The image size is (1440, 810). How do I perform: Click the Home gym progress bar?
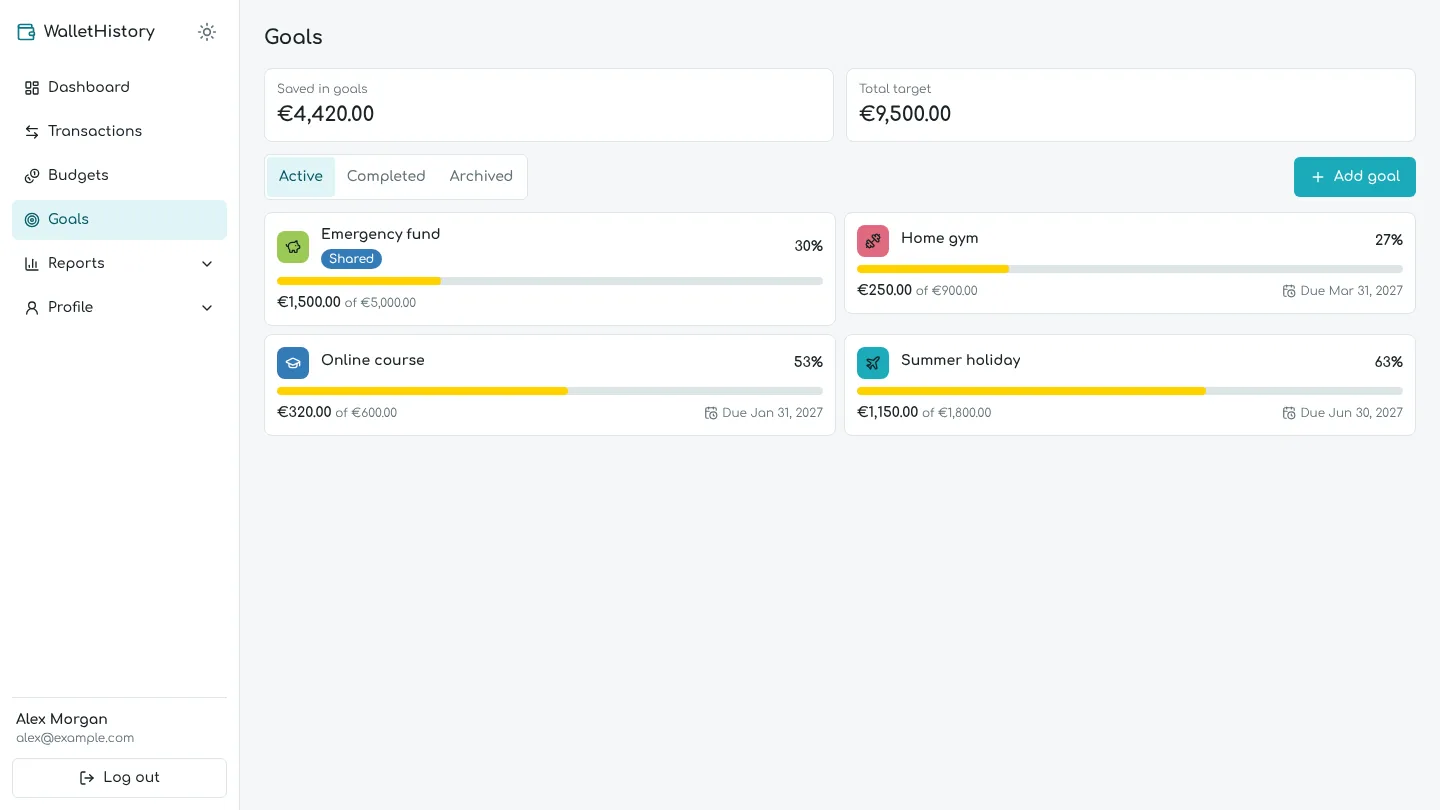(x=1130, y=269)
